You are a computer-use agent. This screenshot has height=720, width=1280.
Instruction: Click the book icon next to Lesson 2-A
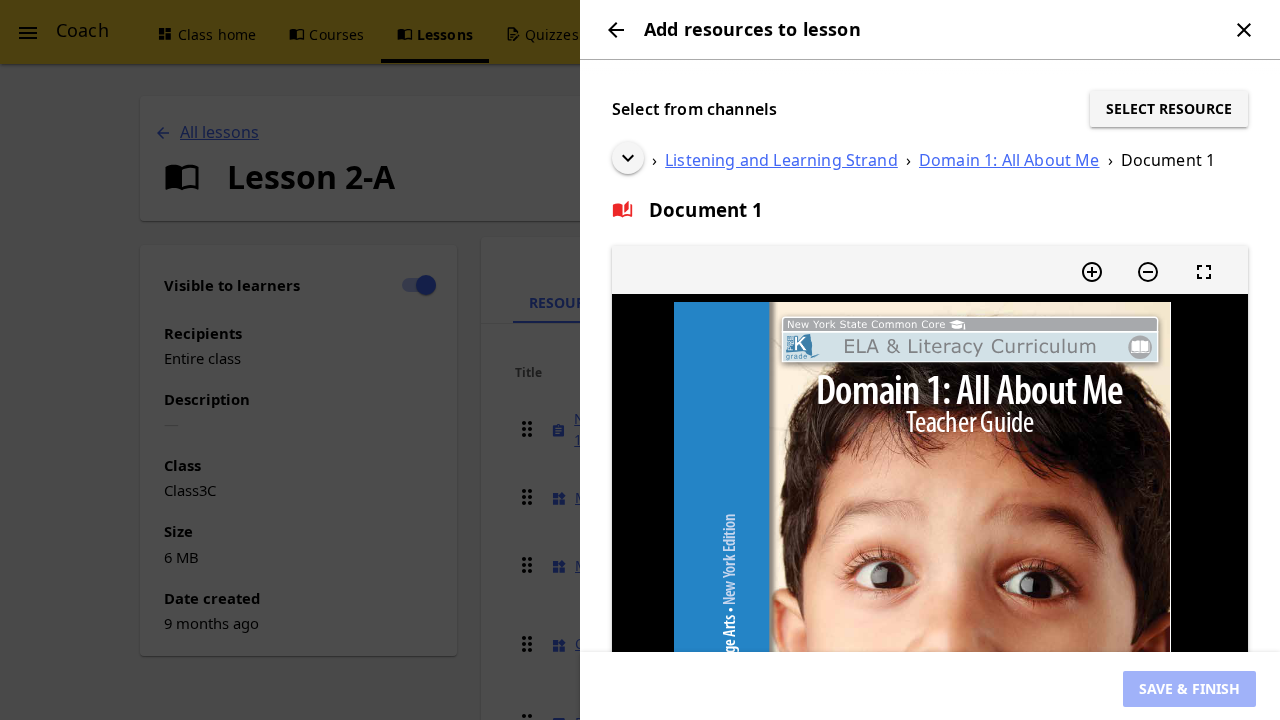(x=182, y=178)
